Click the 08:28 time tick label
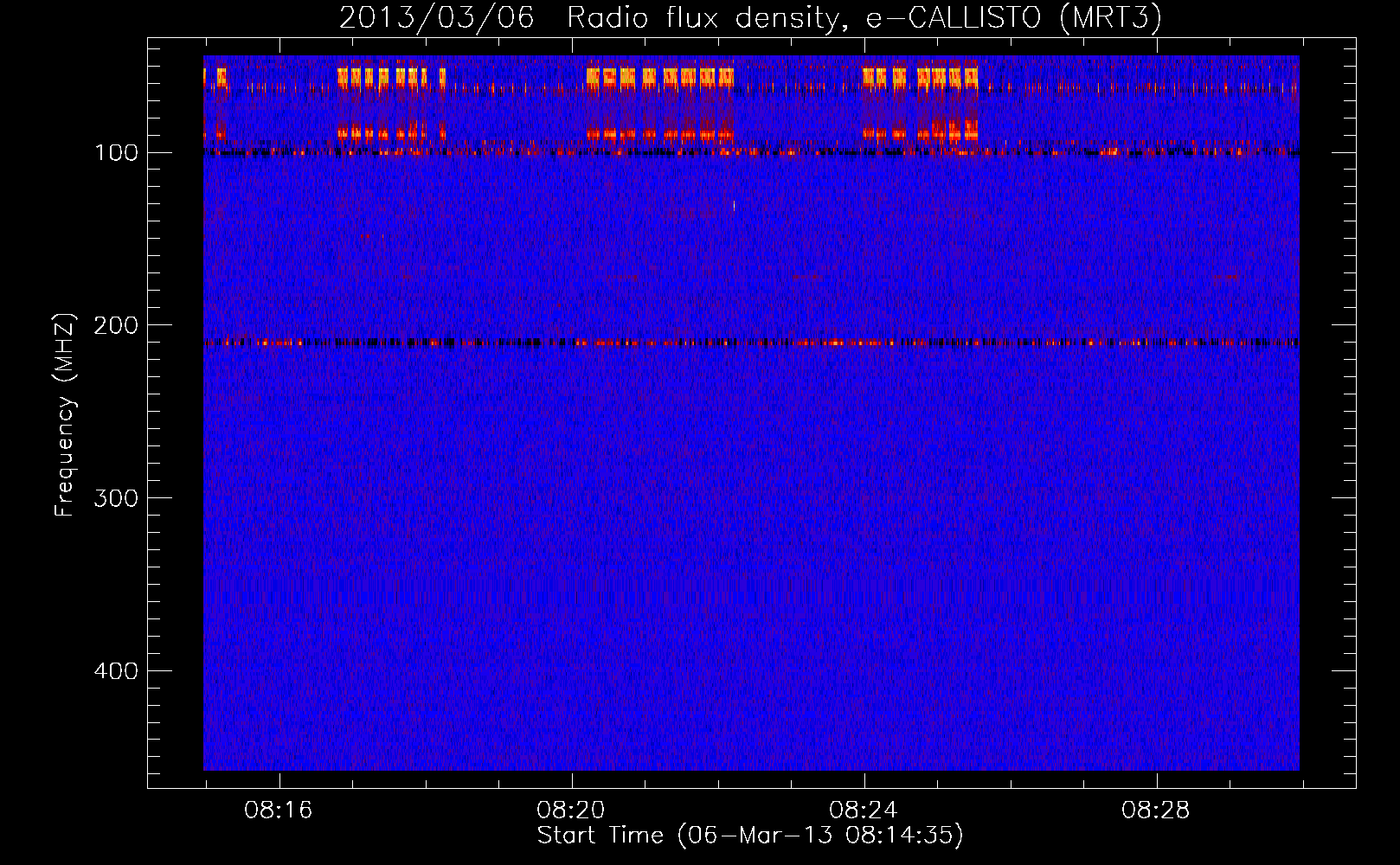The image size is (1400, 865). (1156, 811)
